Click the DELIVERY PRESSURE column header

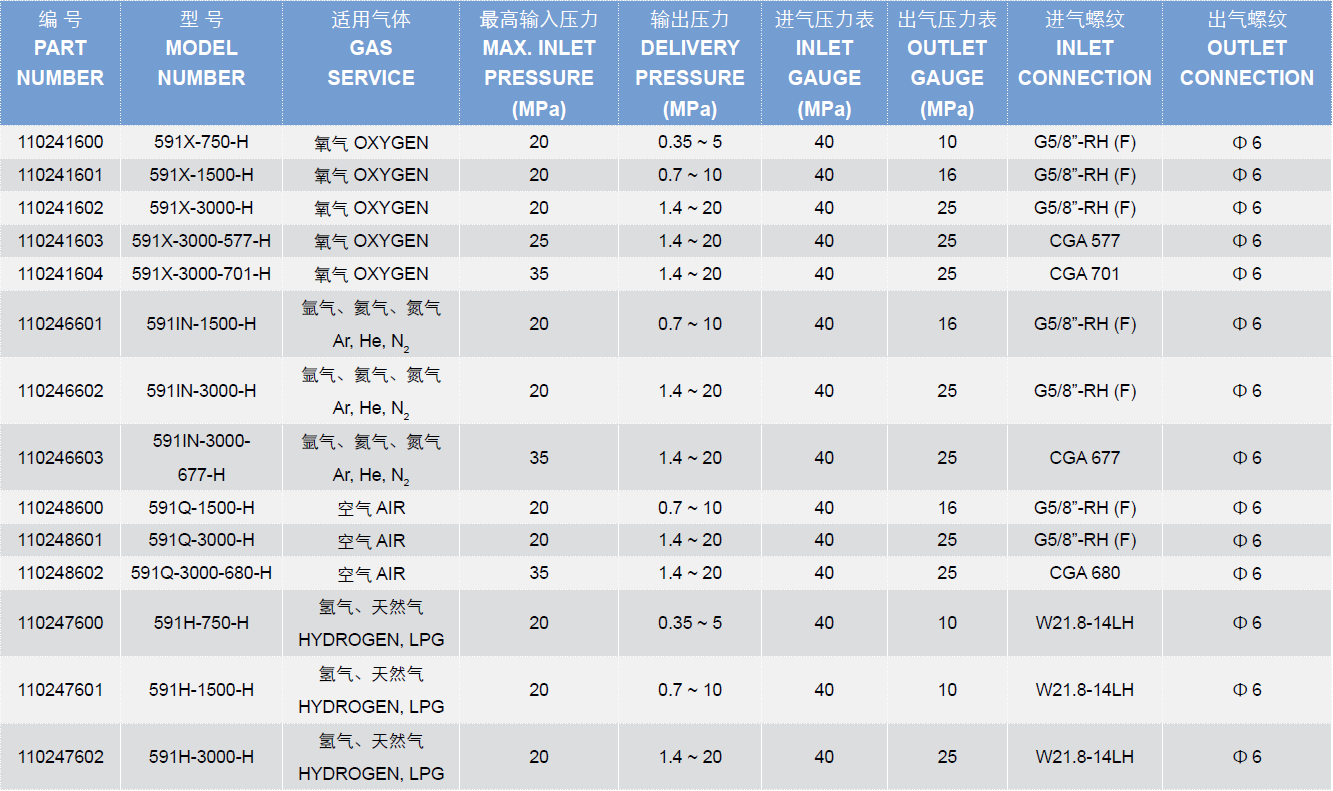[690, 62]
